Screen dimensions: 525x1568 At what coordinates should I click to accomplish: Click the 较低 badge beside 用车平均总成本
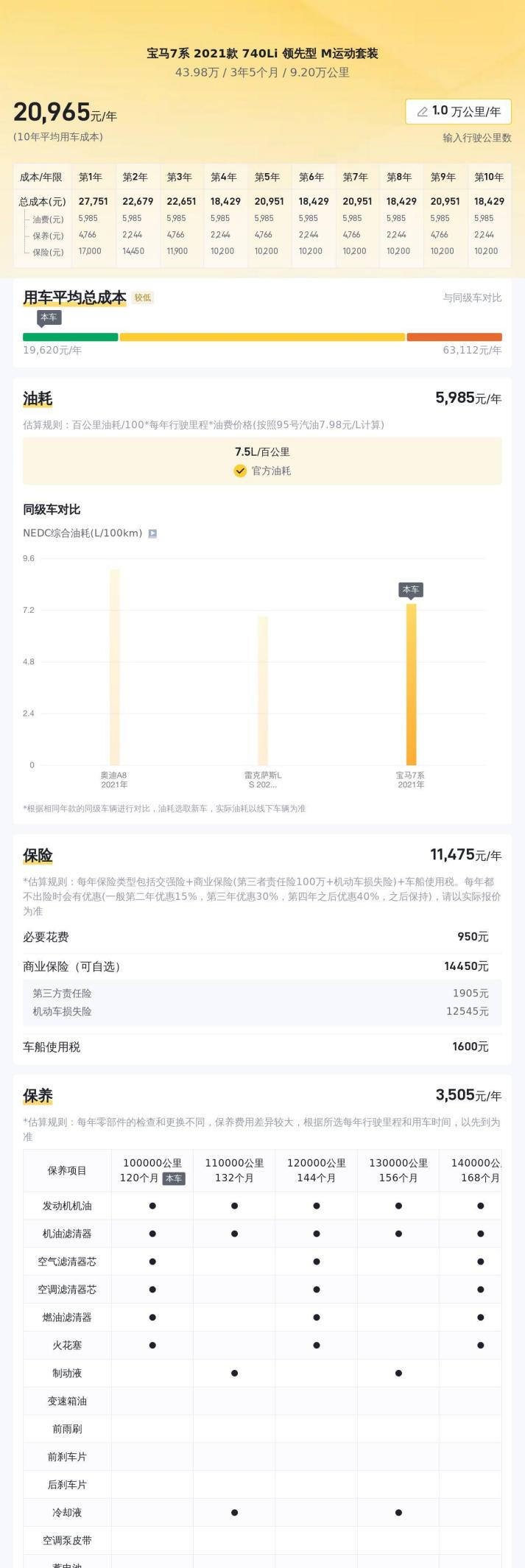point(143,298)
